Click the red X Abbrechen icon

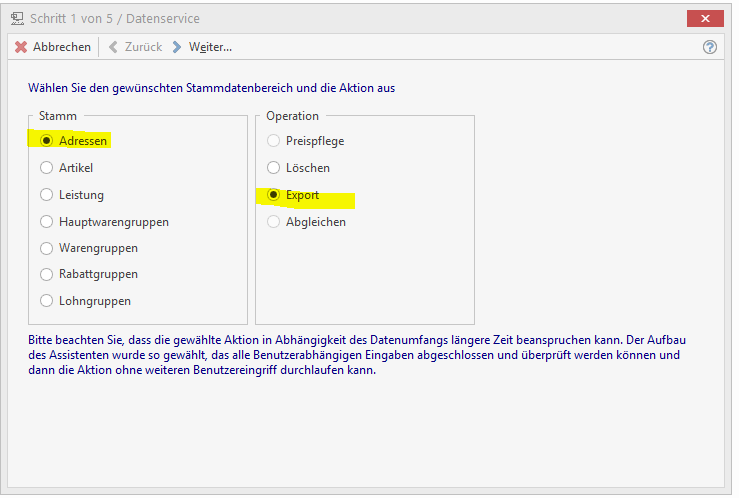21,47
